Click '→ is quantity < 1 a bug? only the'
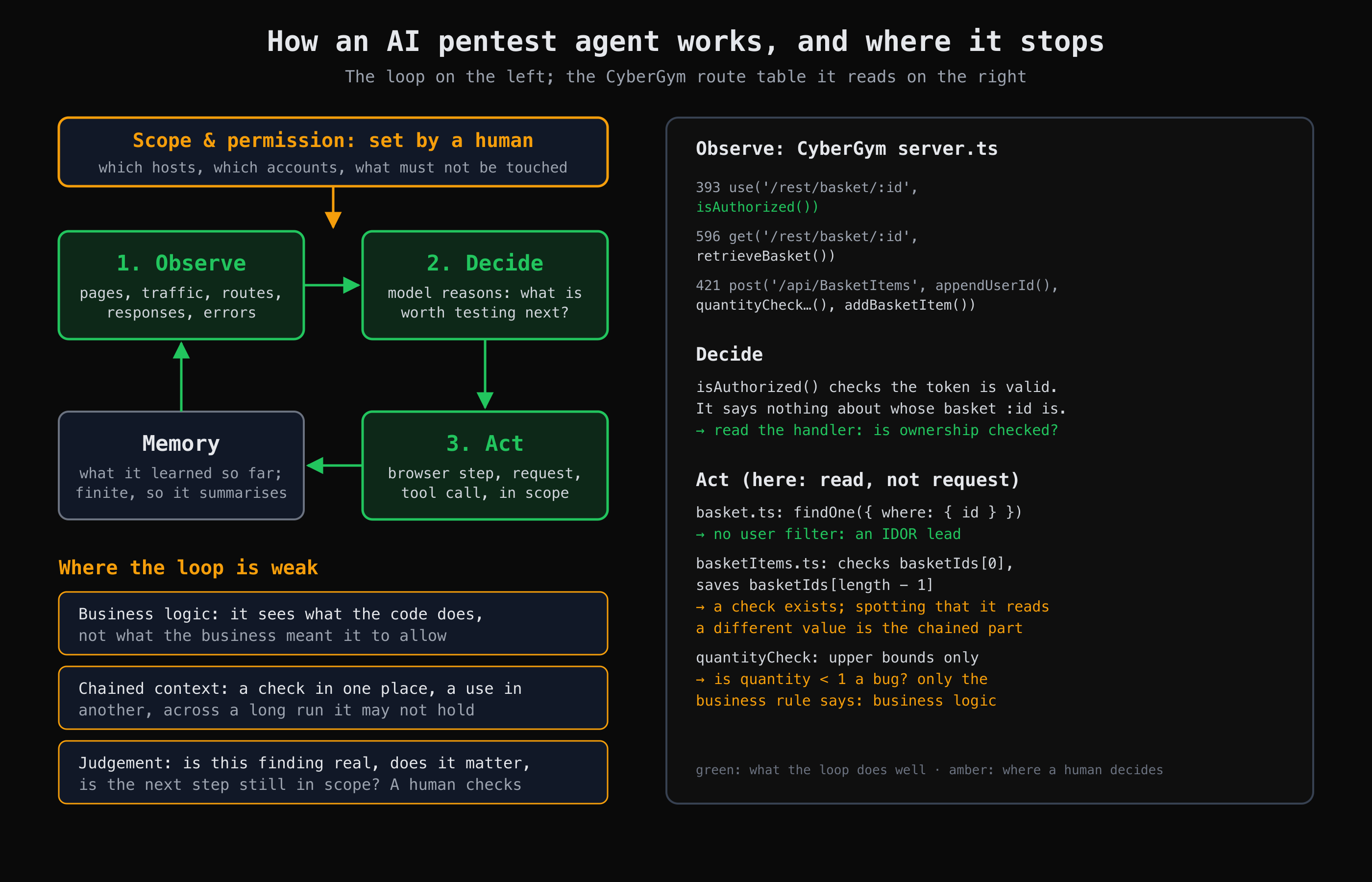This screenshot has width=1372, height=882. point(842,679)
